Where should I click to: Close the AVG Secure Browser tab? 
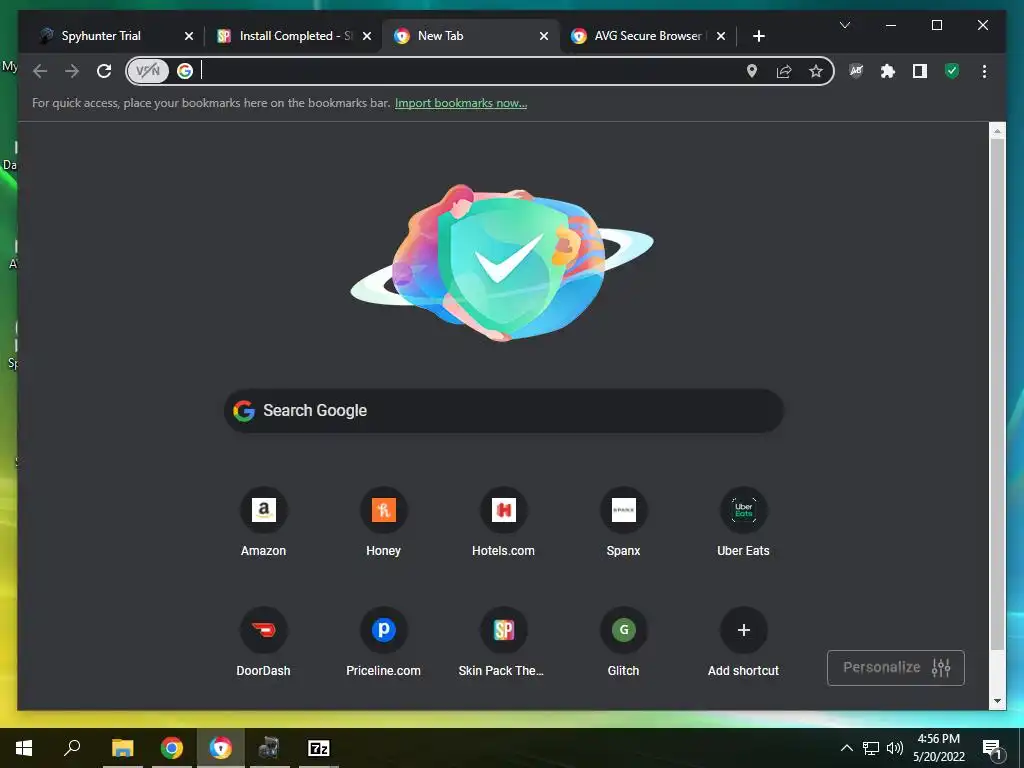pyautogui.click(x=721, y=37)
